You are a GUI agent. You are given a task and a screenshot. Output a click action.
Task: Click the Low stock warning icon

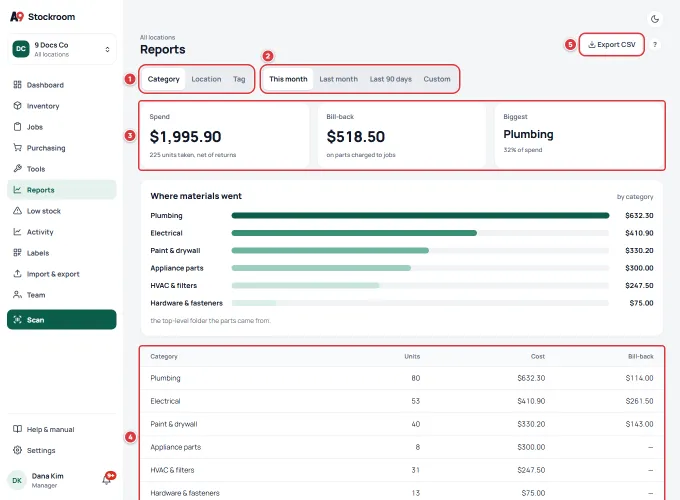17,210
